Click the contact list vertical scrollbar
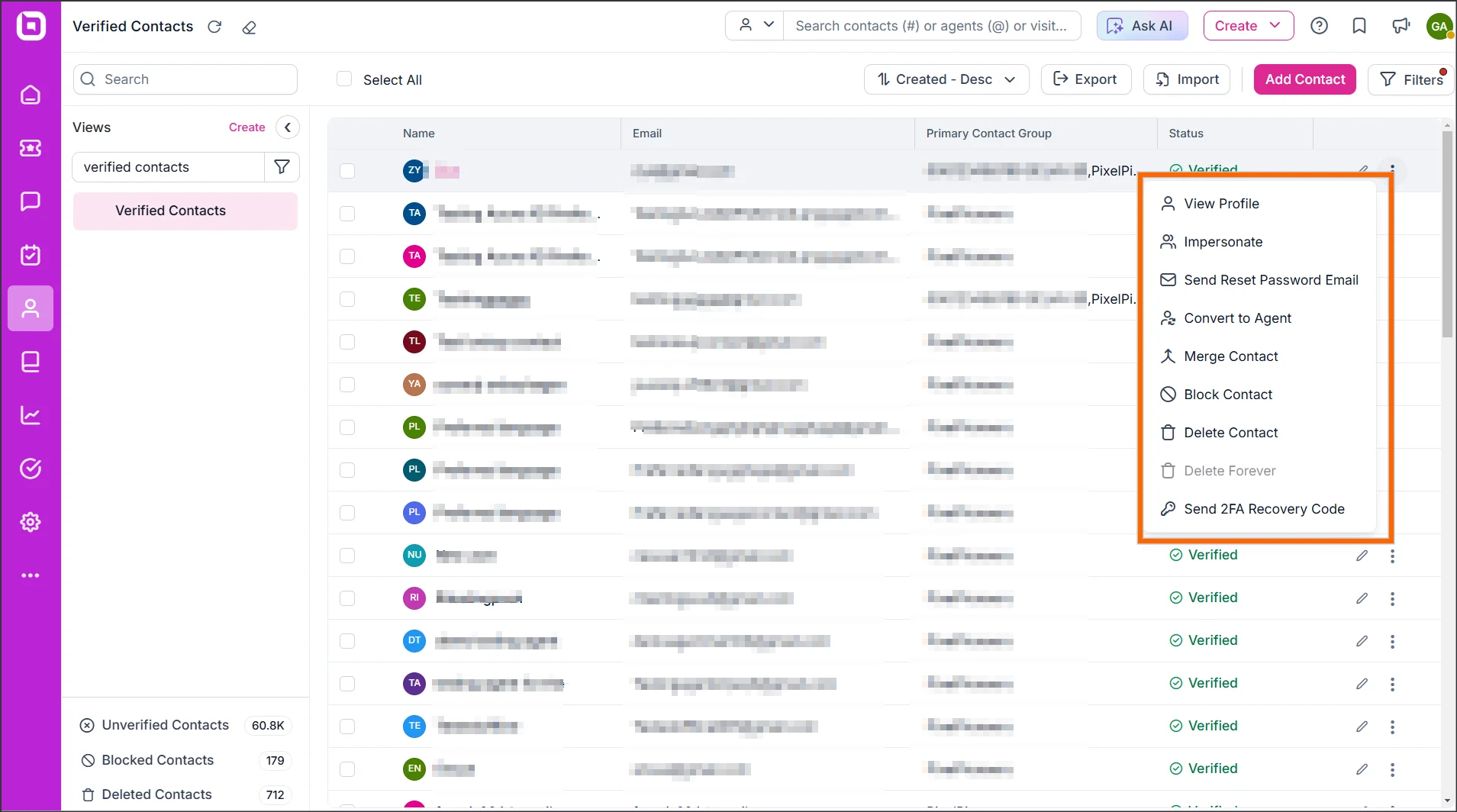 pos(1446,234)
